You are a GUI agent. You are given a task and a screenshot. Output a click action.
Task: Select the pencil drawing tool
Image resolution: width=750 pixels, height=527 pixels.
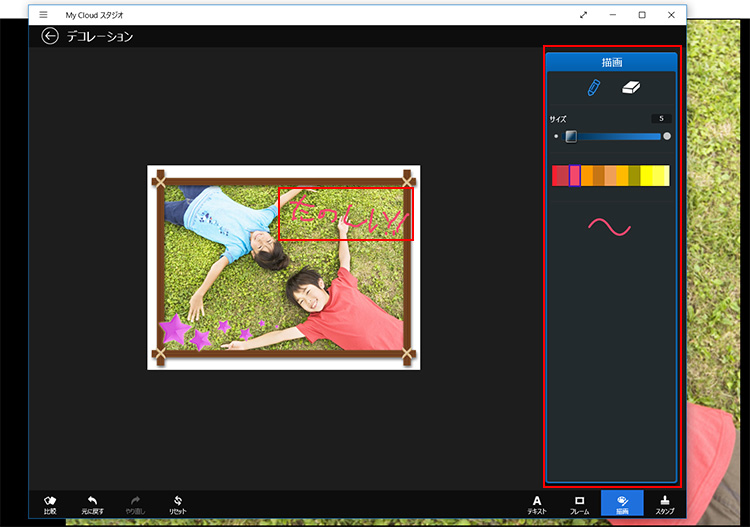click(x=593, y=88)
